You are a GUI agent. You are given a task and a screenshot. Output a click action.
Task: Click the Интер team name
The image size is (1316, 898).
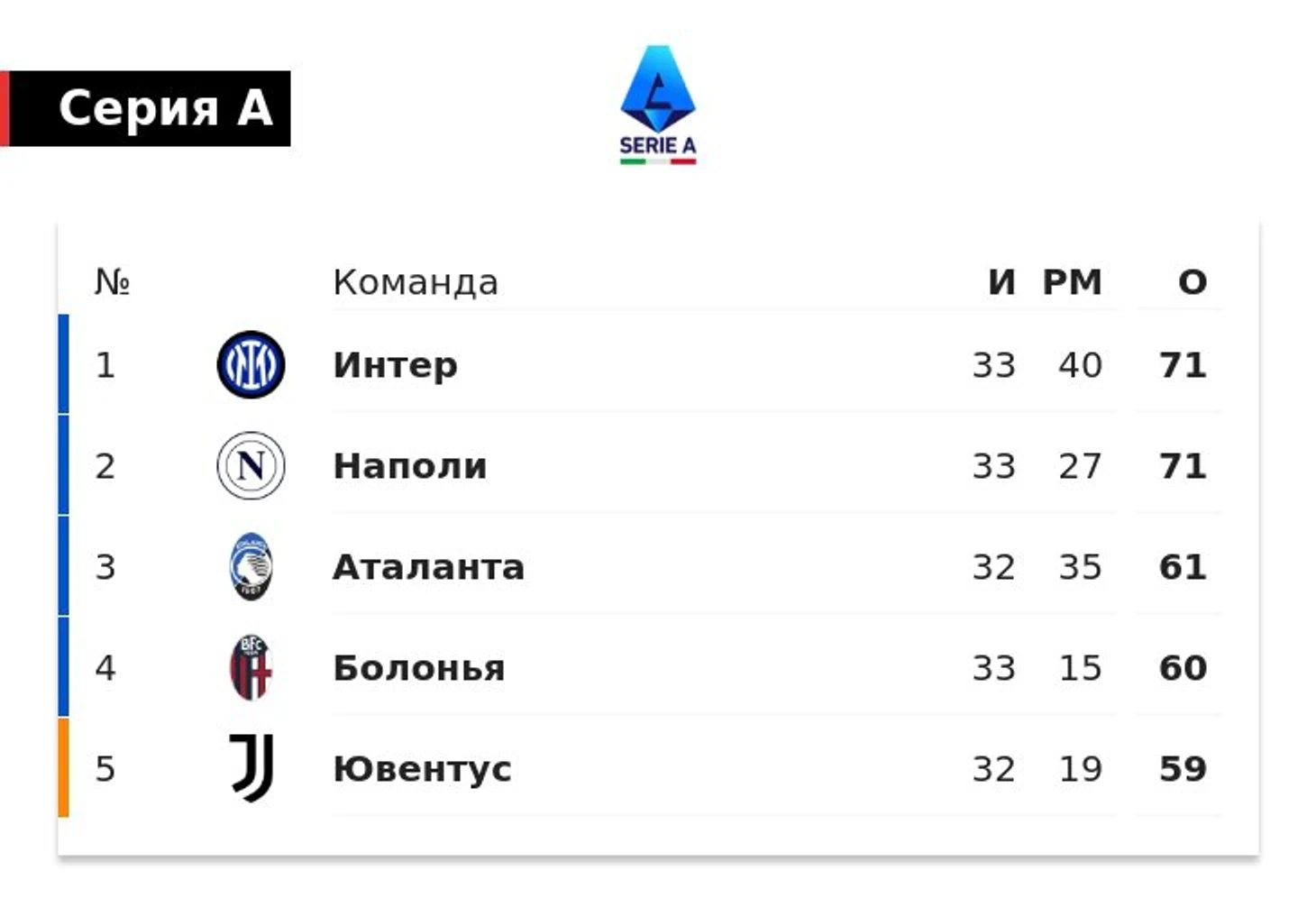click(x=395, y=365)
